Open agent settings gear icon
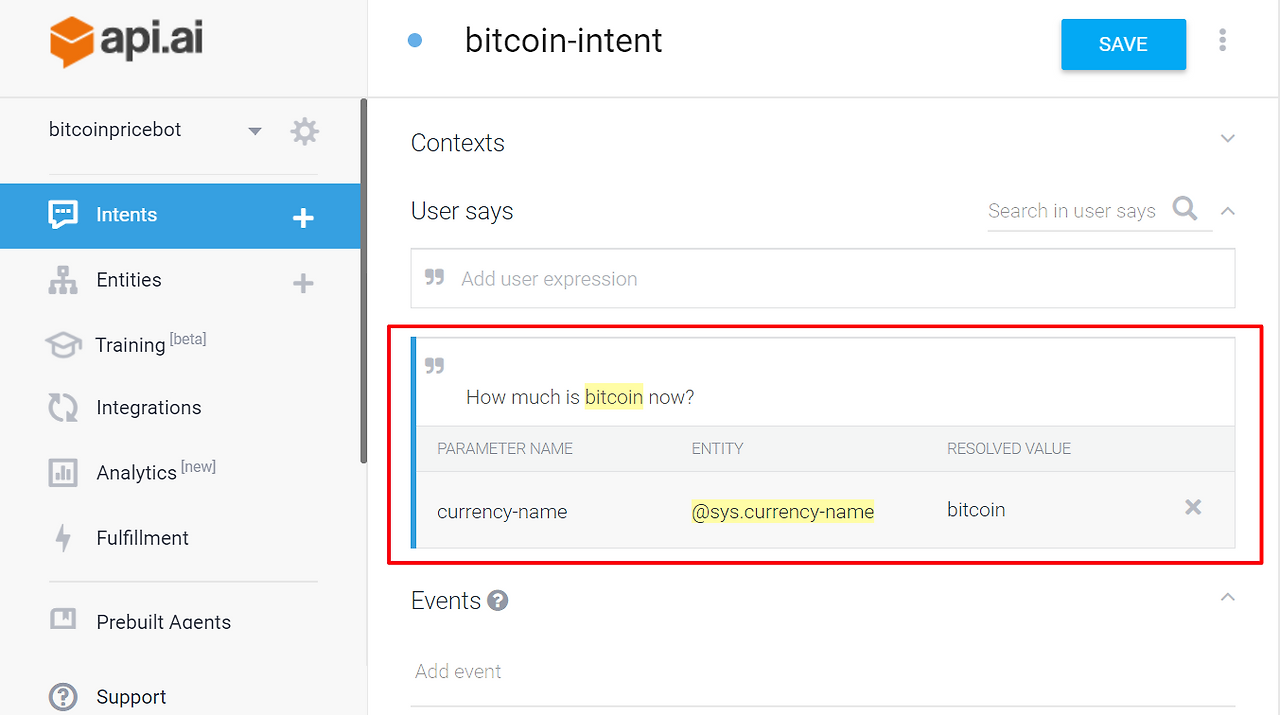 (304, 131)
